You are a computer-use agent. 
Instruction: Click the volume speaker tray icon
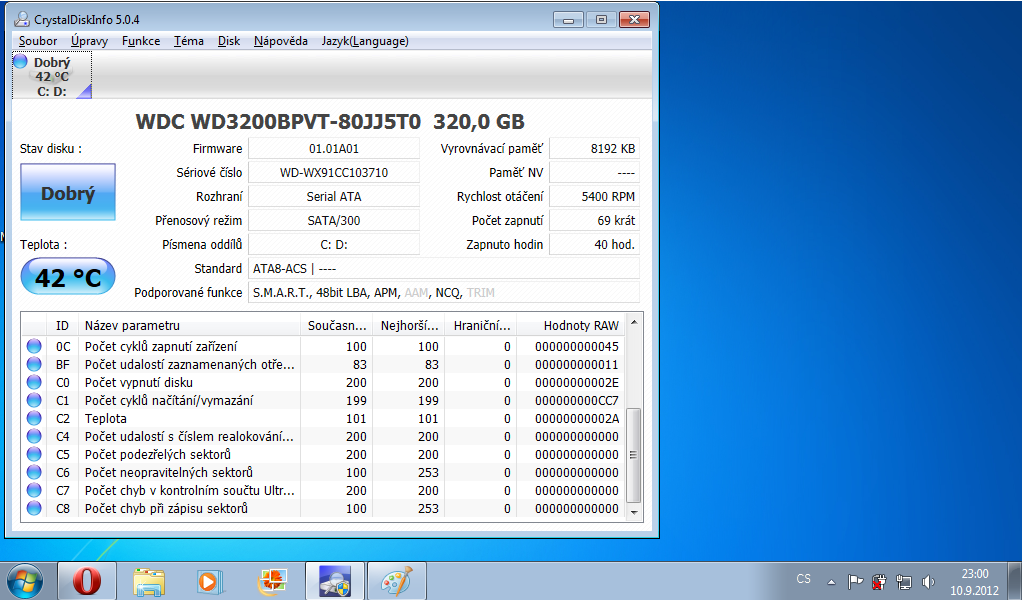point(928,581)
